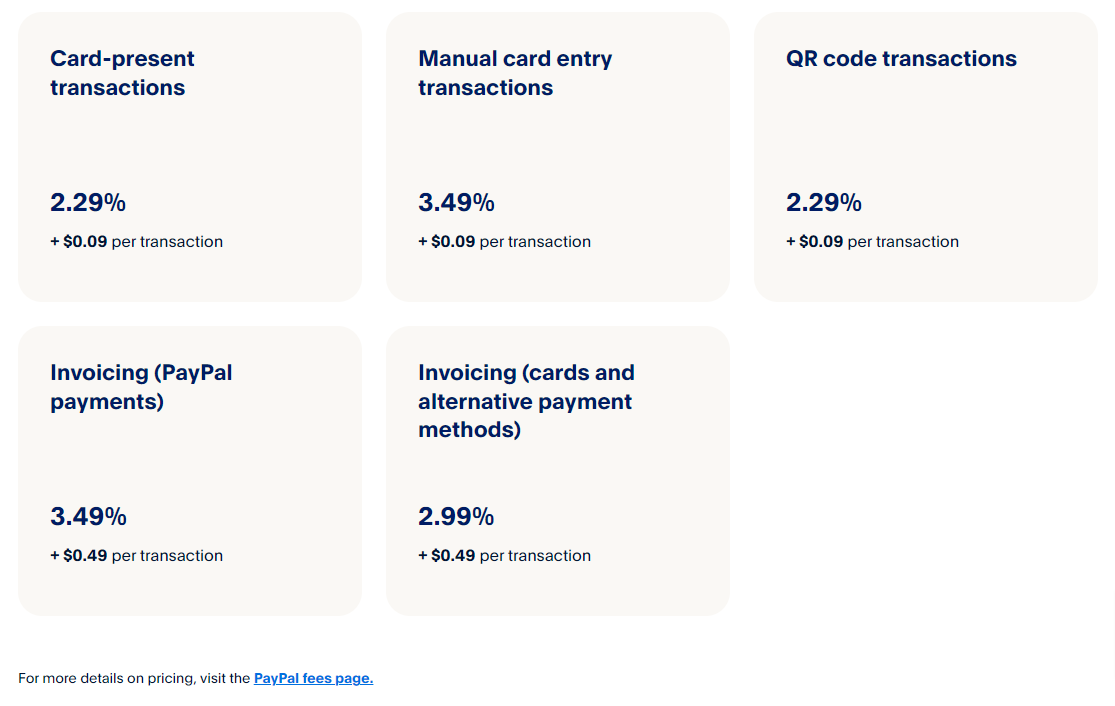Click the 'For more details on pricing' text

(134, 678)
